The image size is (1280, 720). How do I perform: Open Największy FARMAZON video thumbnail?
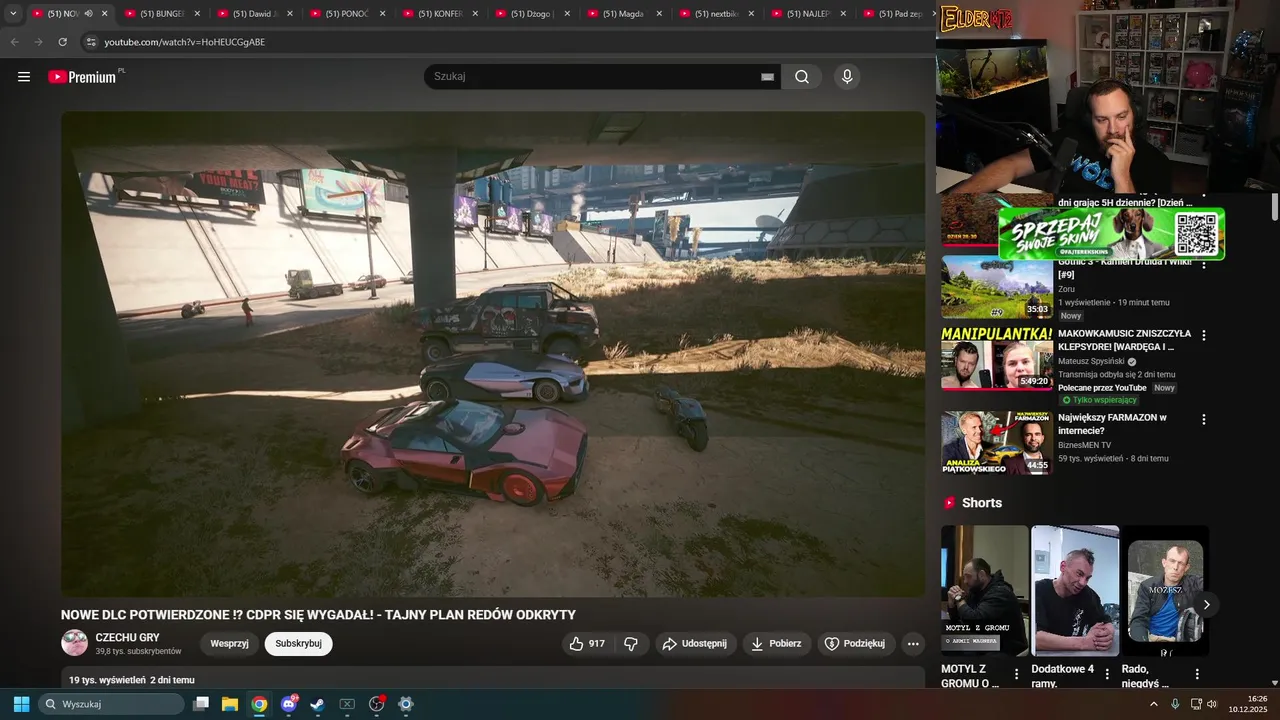[996, 443]
